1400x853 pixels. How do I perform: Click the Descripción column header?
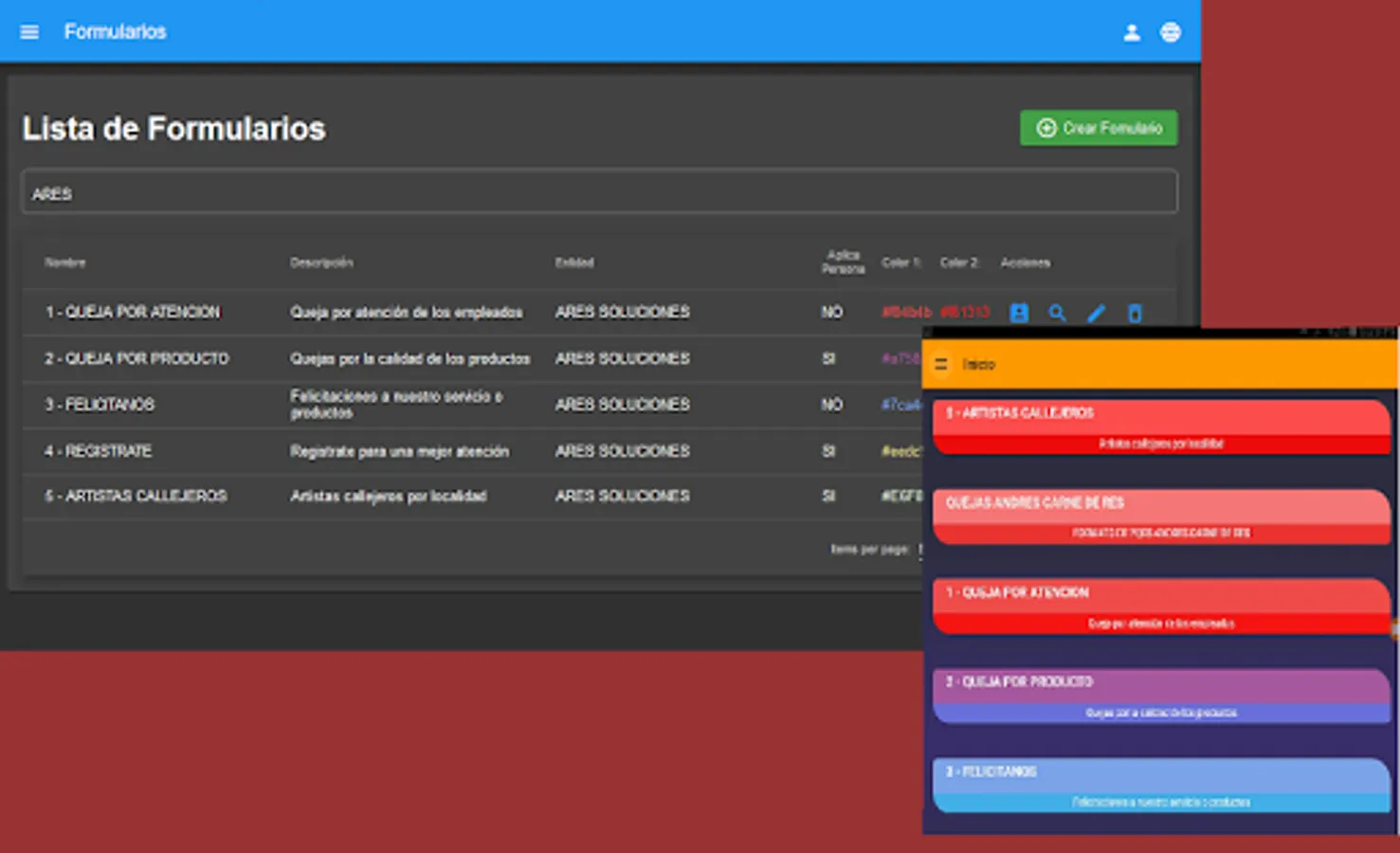click(321, 263)
